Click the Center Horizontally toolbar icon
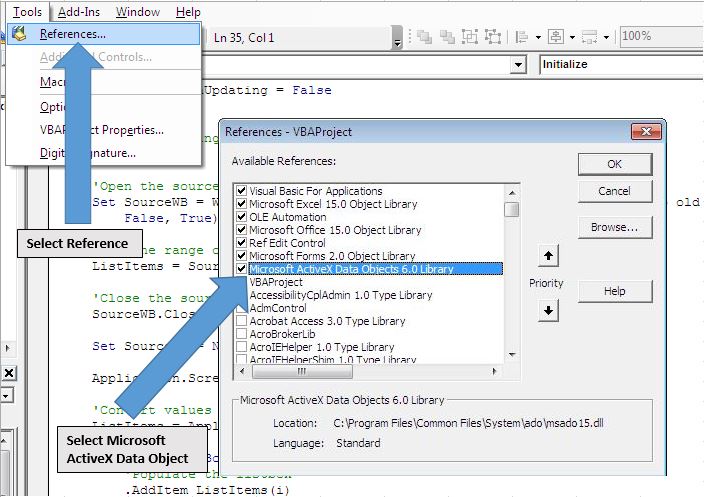704x497 pixels. 555,37
